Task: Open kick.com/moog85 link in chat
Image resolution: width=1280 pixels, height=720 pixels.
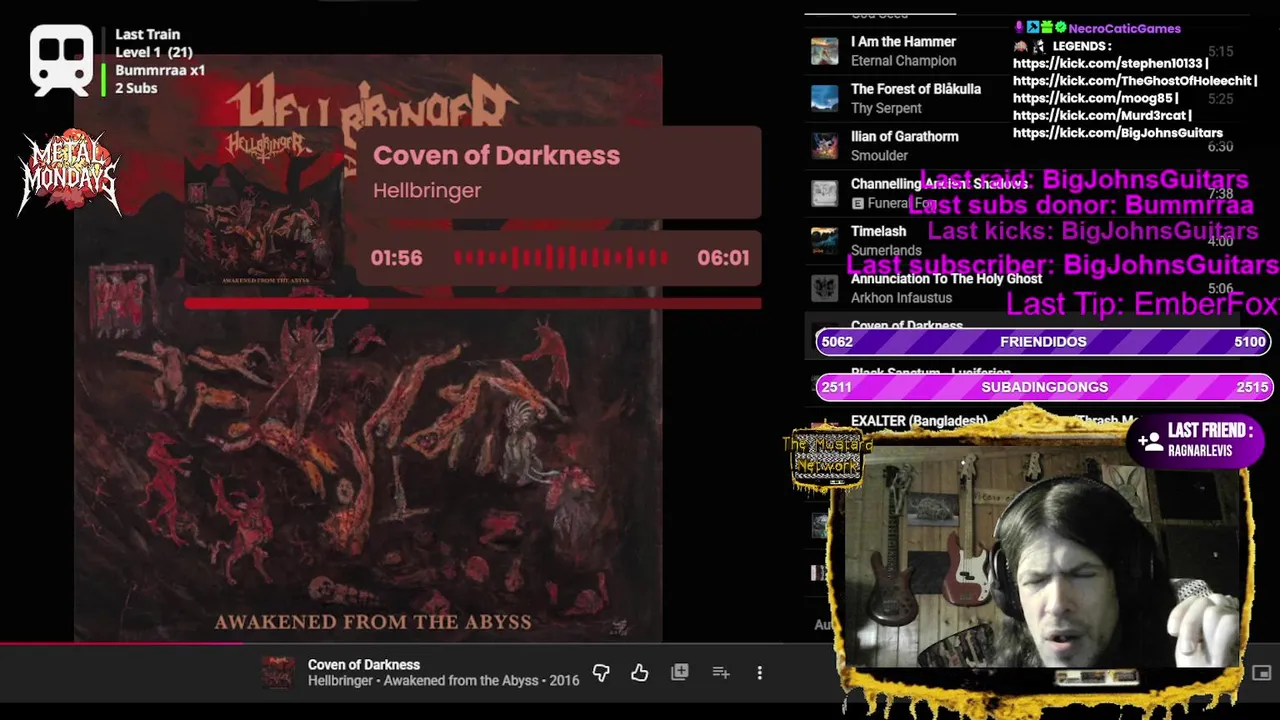Action: coord(1092,98)
